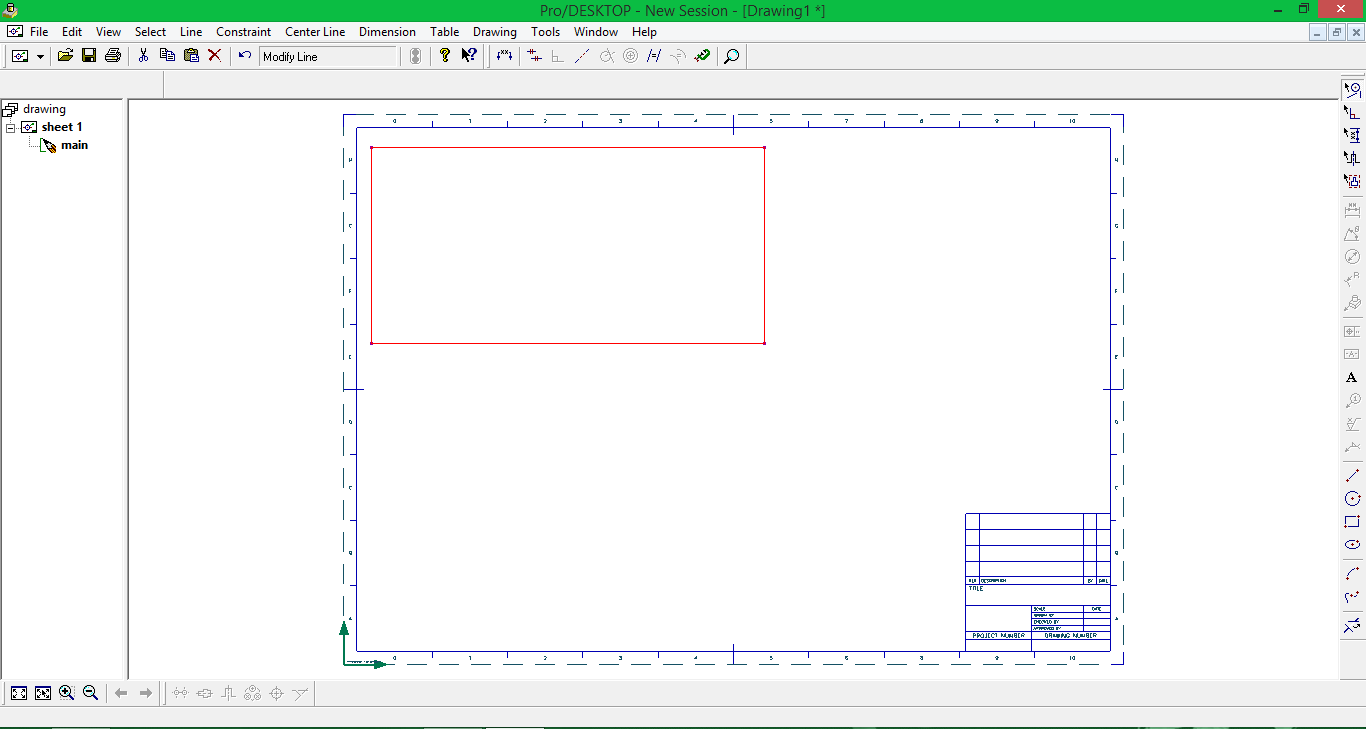Click the Autoscale selection icon
Viewport: 1366px width, 729px height.
43,692
